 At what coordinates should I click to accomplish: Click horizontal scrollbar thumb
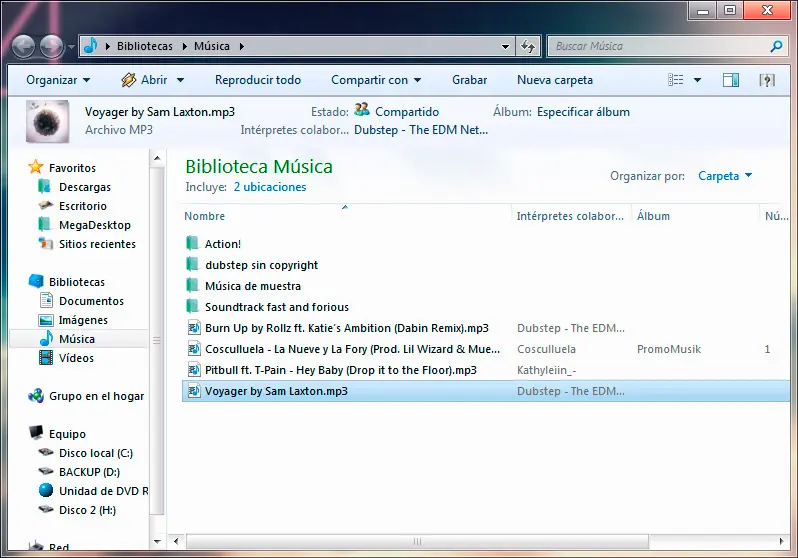click(417, 541)
